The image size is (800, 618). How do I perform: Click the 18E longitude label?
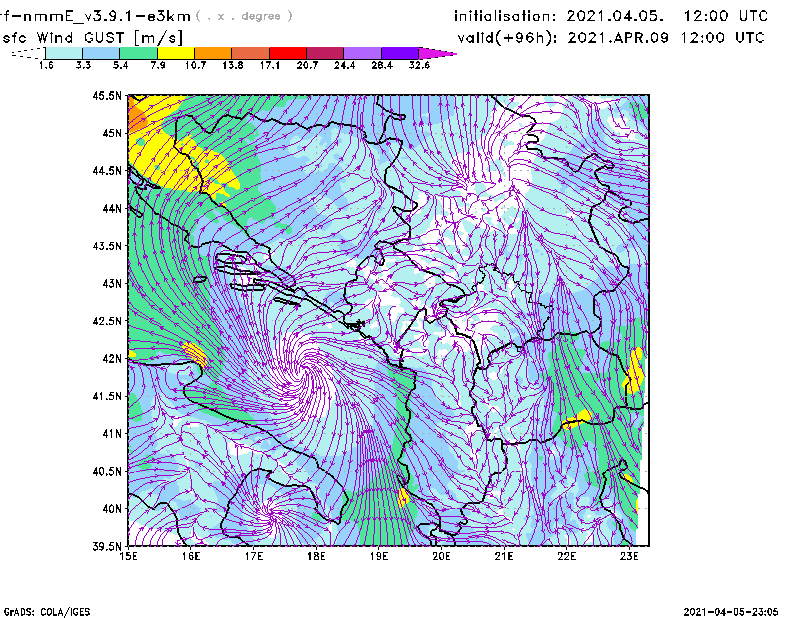click(x=316, y=556)
